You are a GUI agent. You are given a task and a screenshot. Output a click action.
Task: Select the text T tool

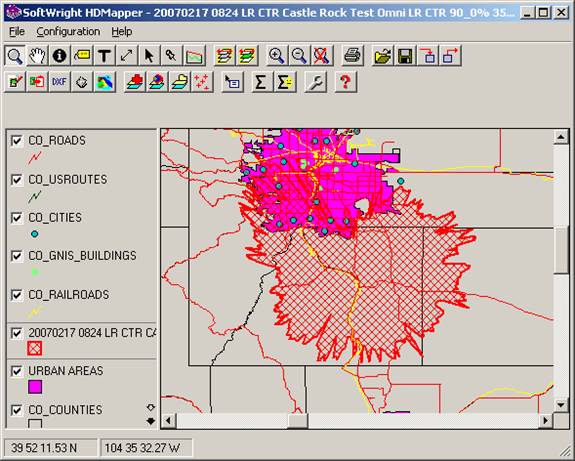104,56
